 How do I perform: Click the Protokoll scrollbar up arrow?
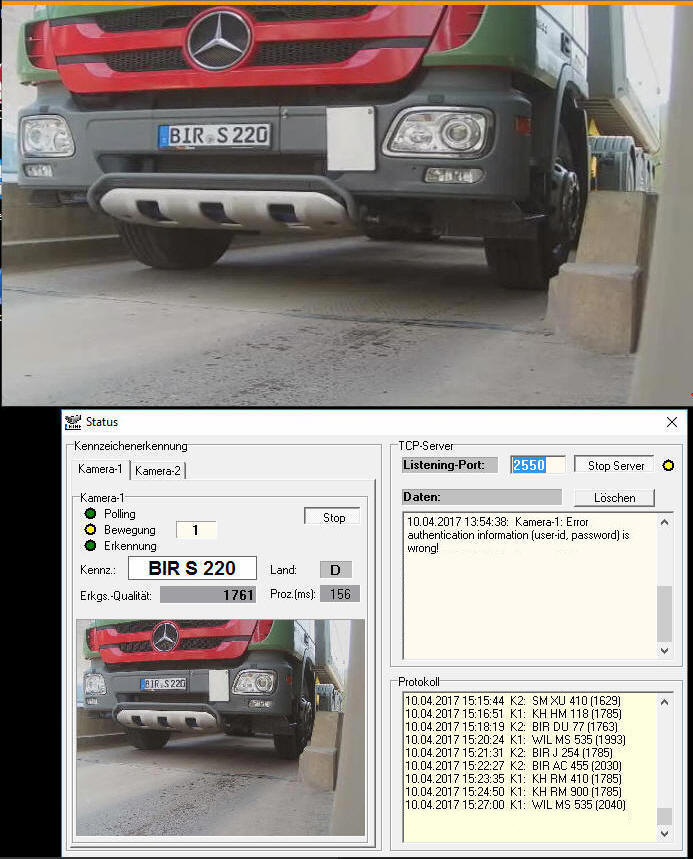pyautogui.click(x=665, y=702)
